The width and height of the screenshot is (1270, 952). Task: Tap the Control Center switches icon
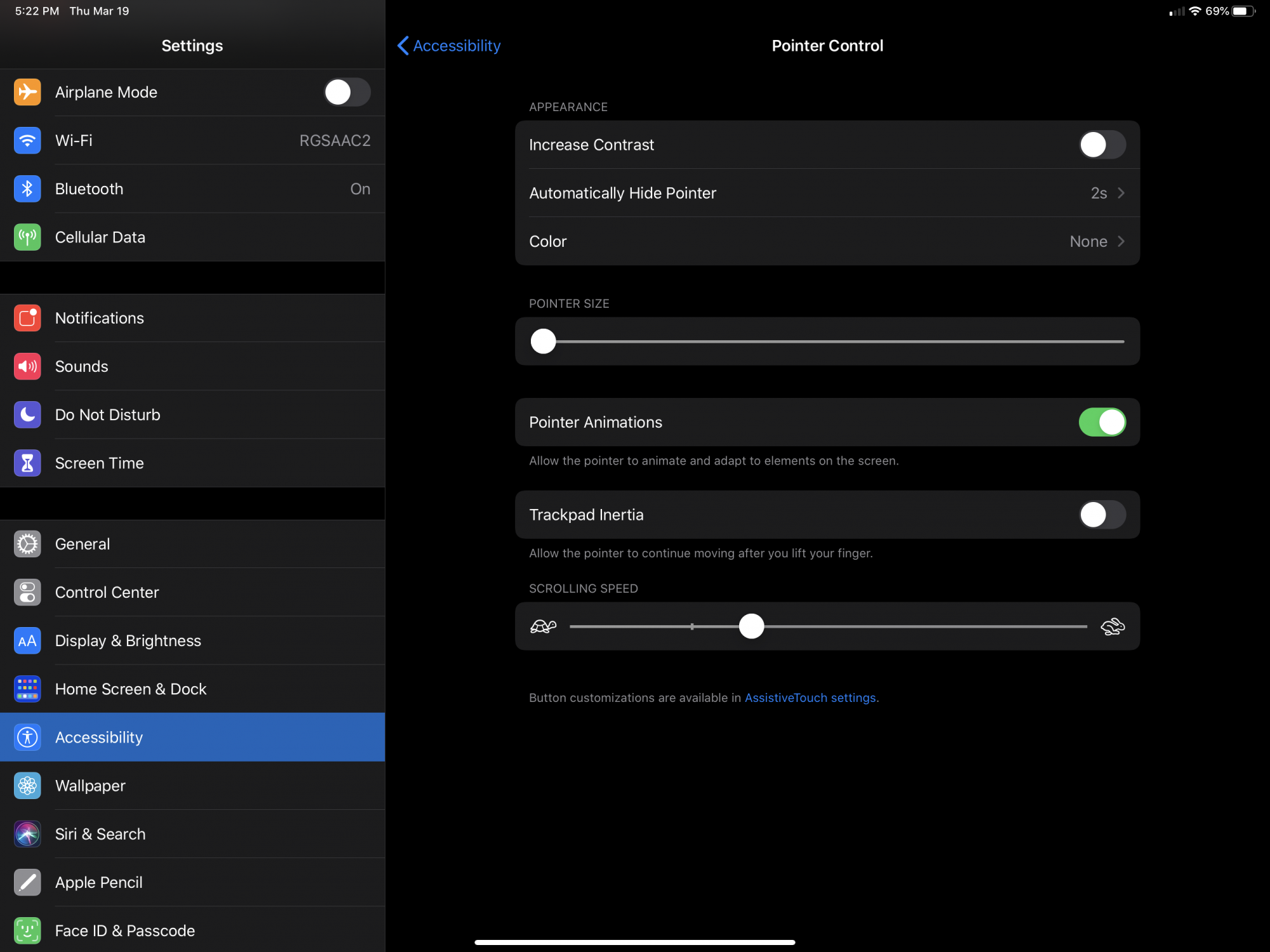point(27,592)
